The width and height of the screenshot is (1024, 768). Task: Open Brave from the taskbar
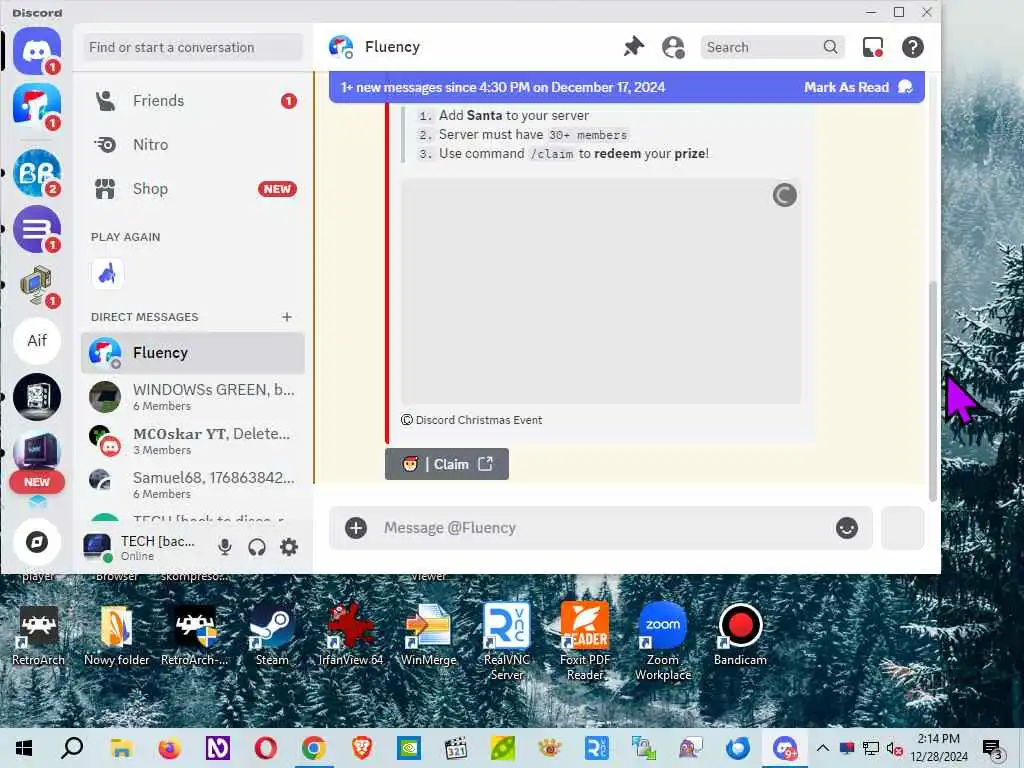click(362, 748)
